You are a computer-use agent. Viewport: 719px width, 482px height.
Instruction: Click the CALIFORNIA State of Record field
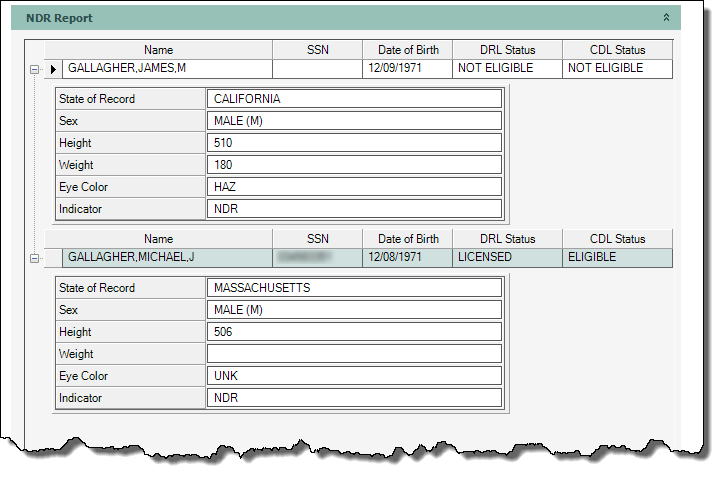[x=354, y=99]
